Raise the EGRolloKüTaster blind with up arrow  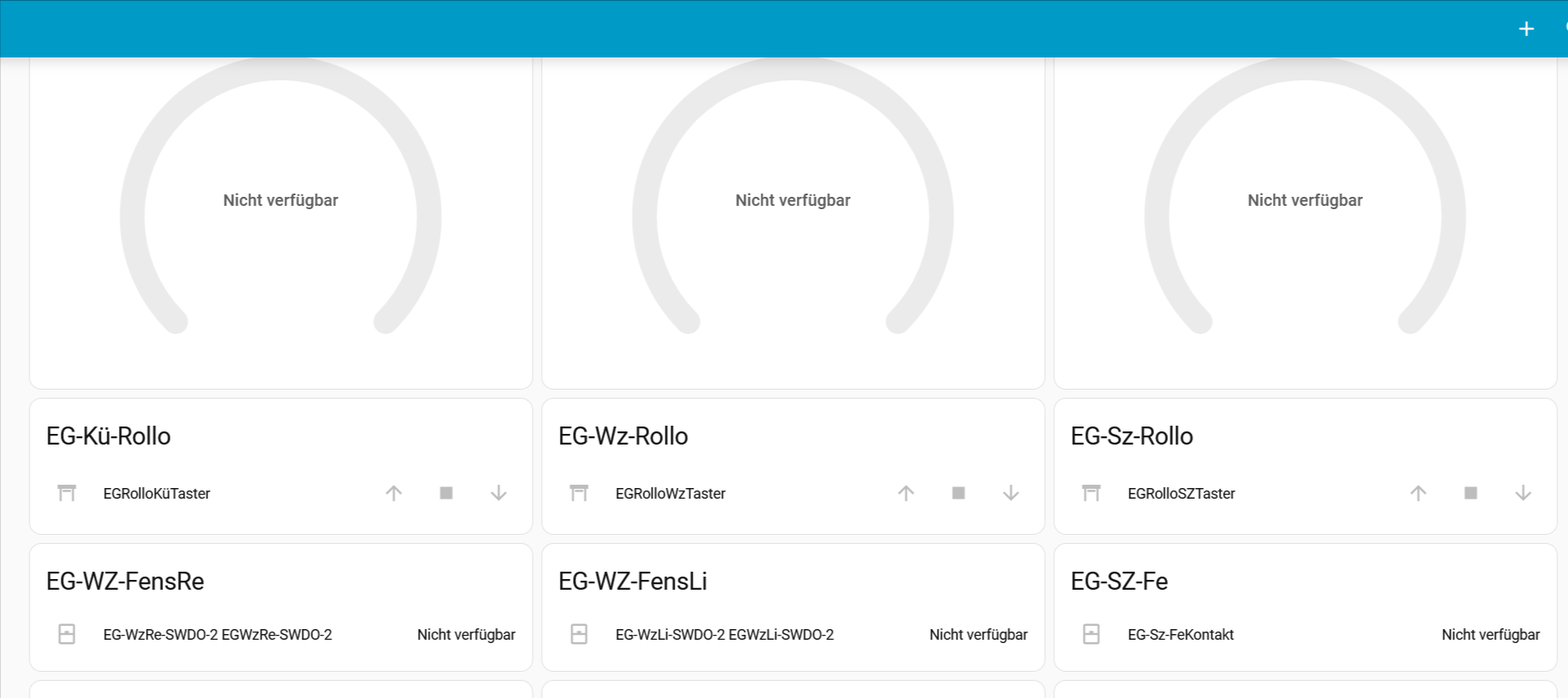pos(393,493)
